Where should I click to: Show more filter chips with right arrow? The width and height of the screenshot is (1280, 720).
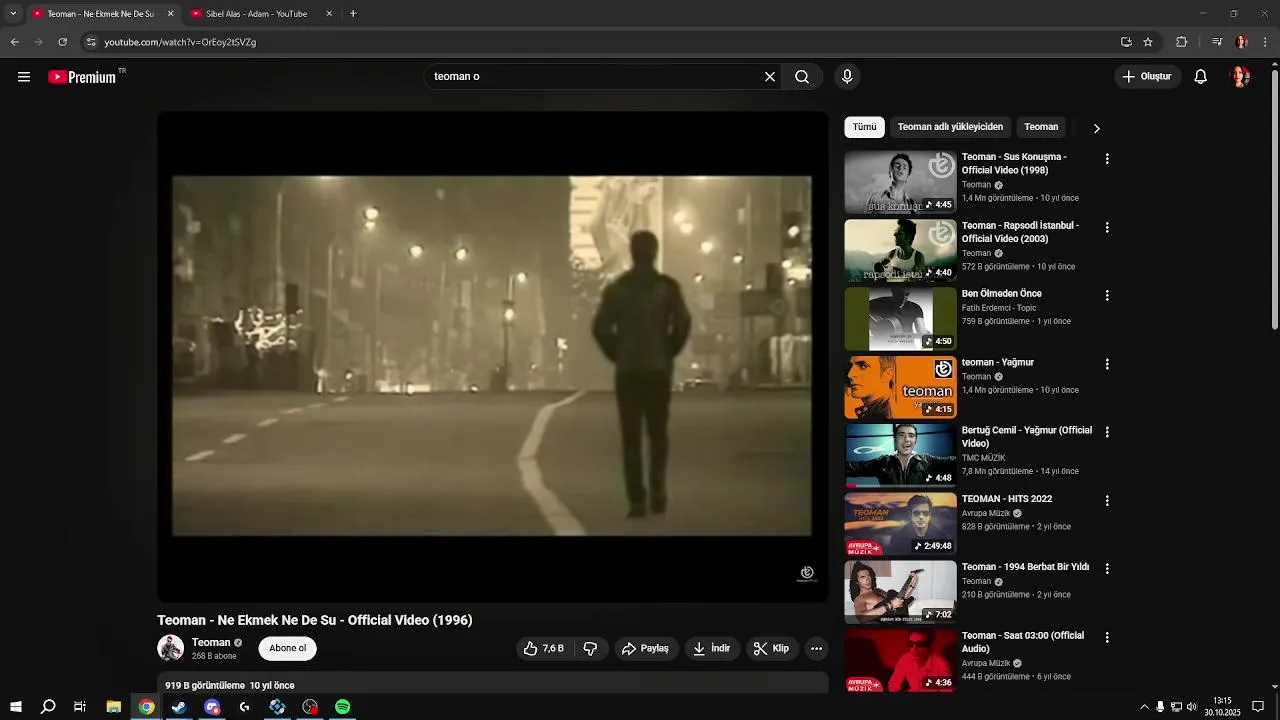pos(1096,128)
